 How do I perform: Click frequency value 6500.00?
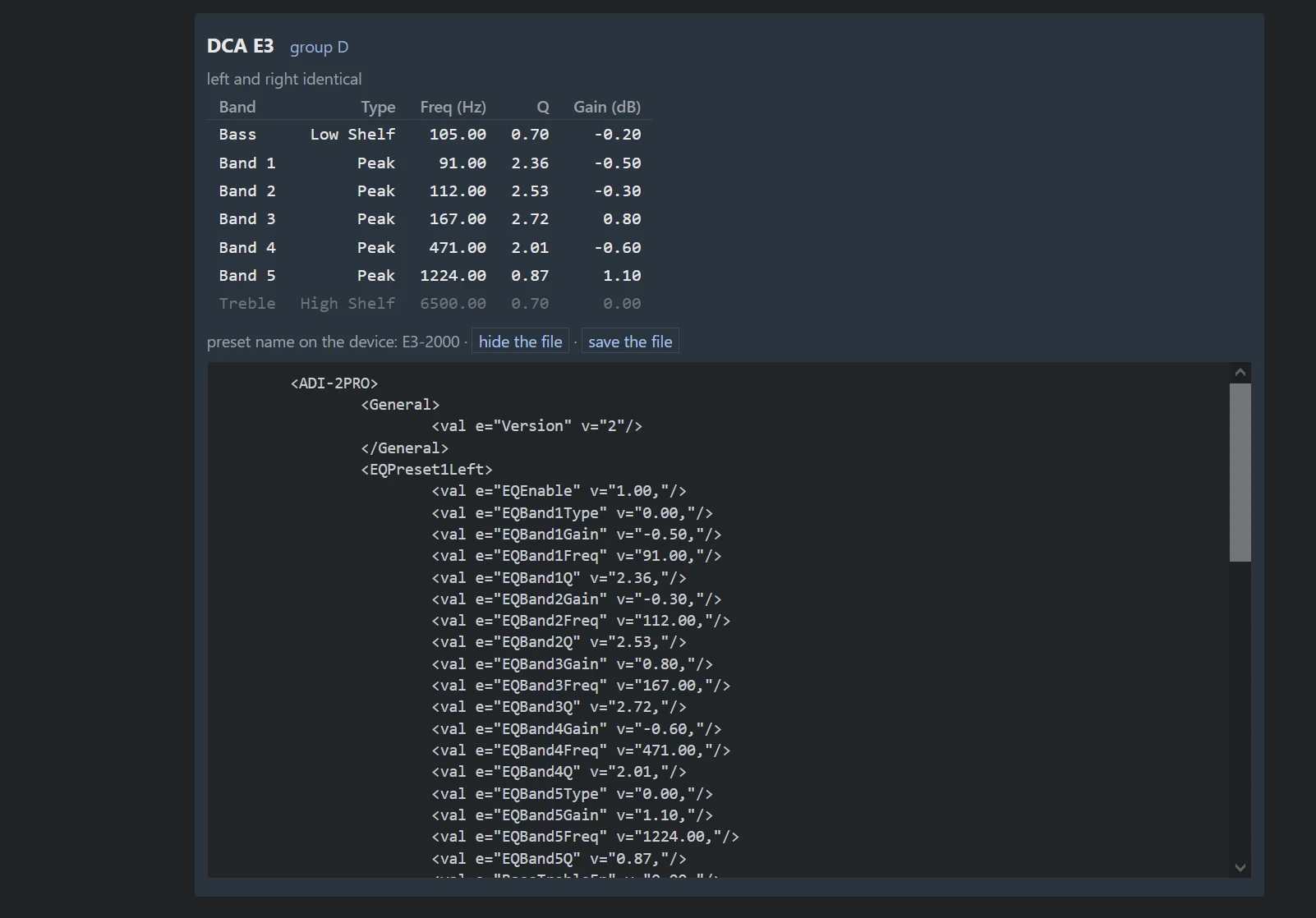(x=453, y=304)
